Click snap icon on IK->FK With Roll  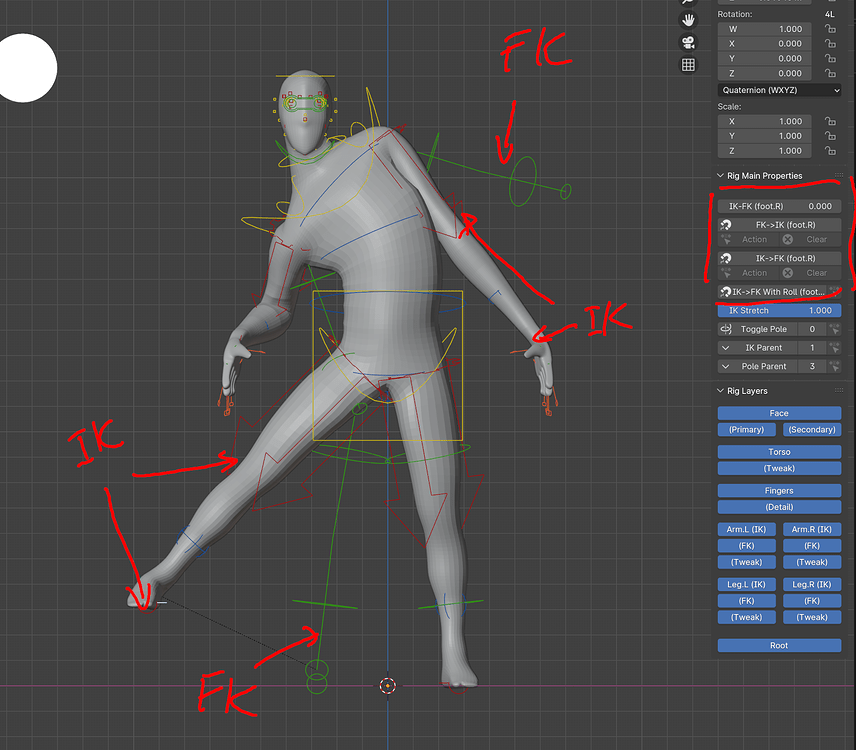coord(726,292)
